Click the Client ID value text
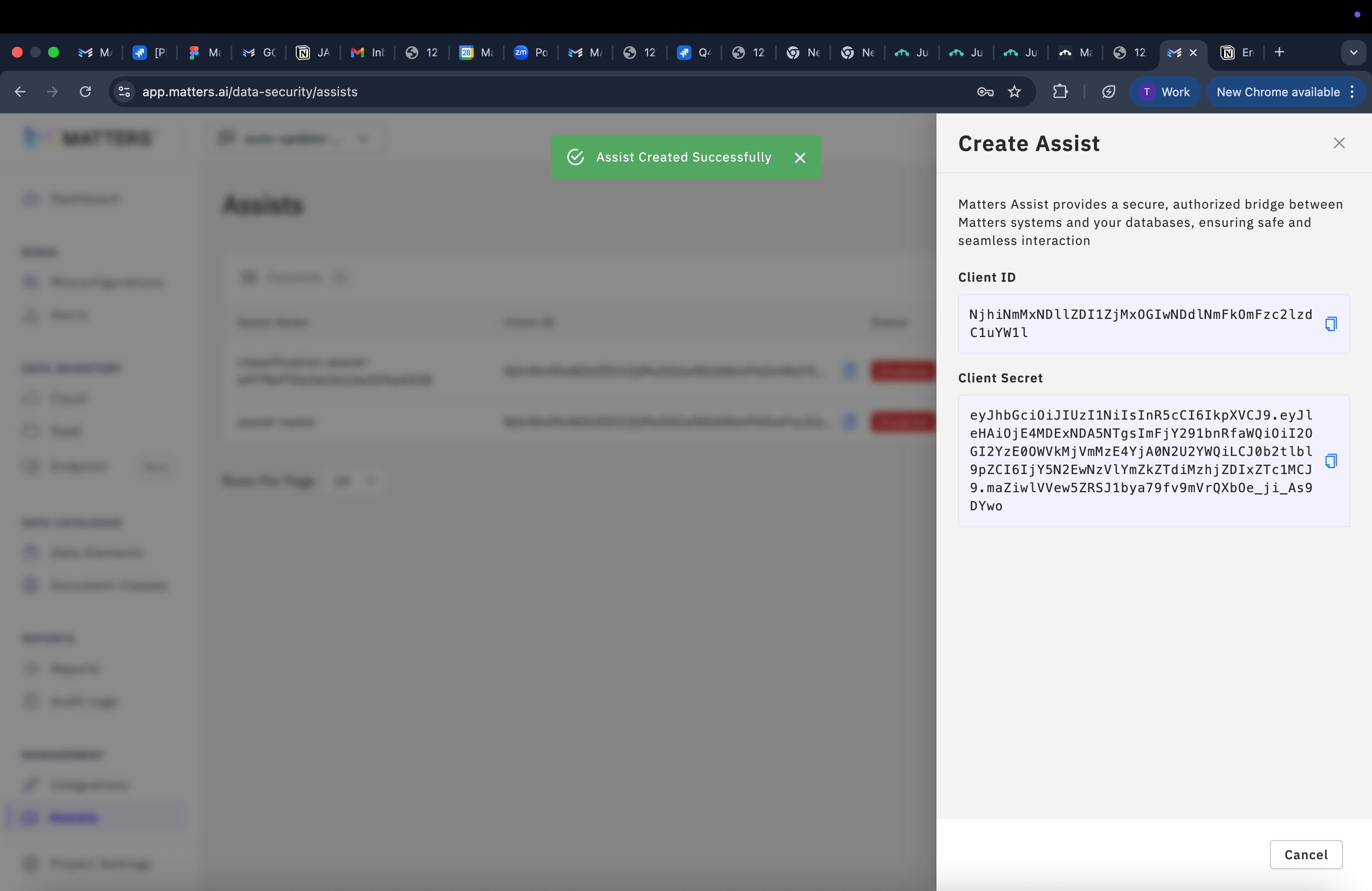1372x891 pixels. pyautogui.click(x=1141, y=323)
